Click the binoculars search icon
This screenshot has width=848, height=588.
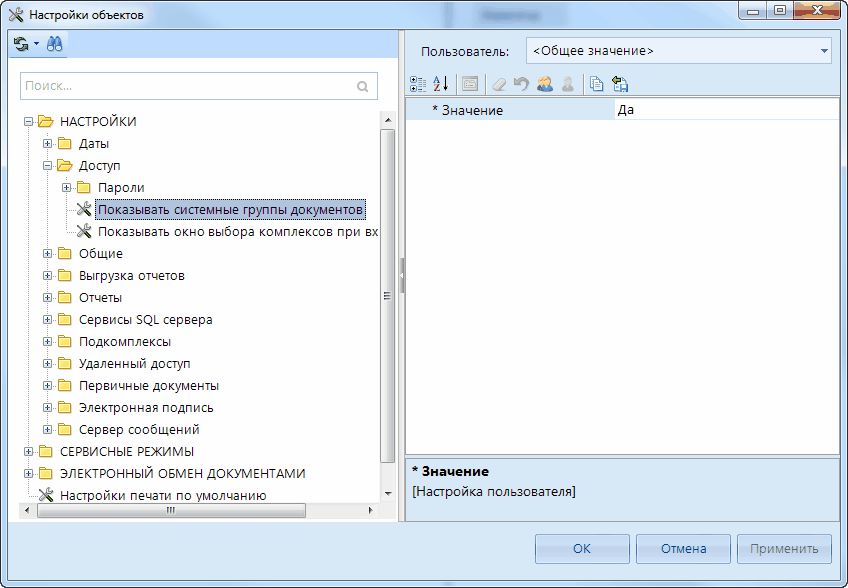(x=55, y=44)
